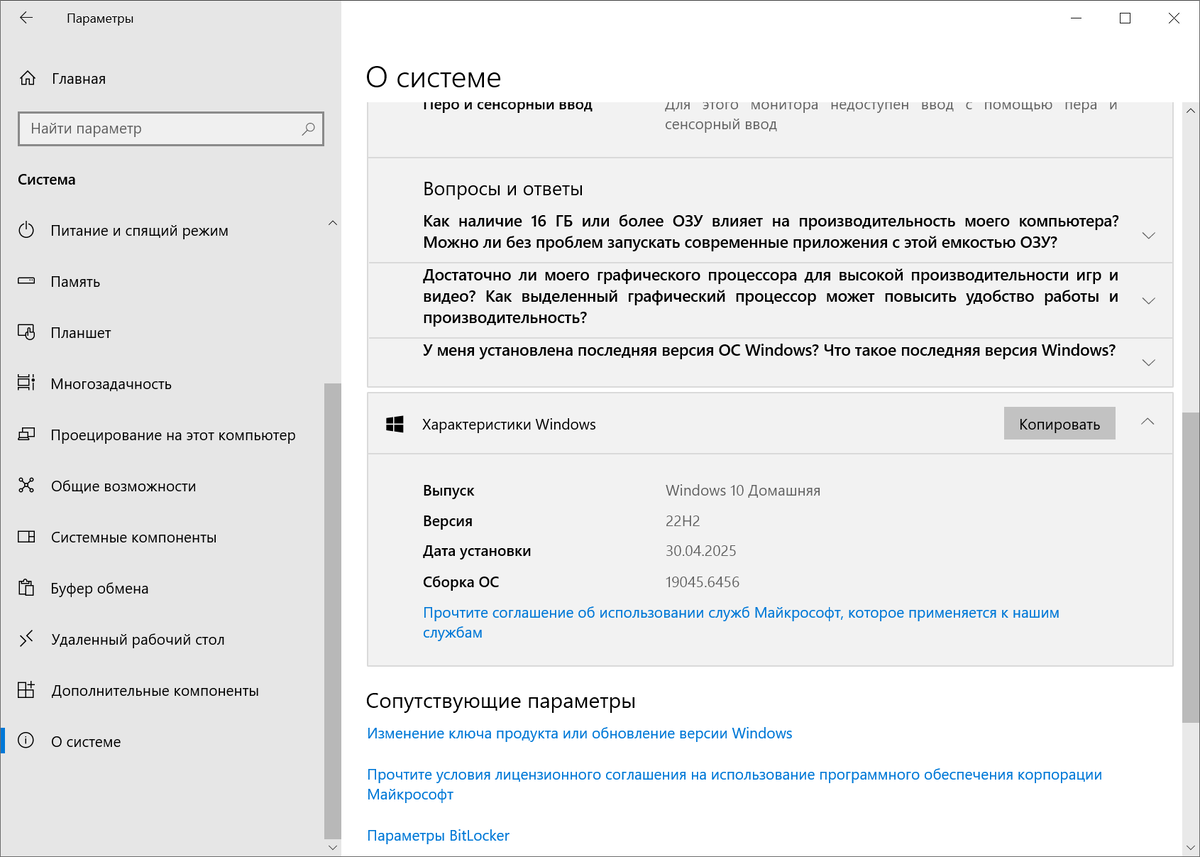Image resolution: width=1200 pixels, height=857 pixels.
Task: Click the Буфер обмена clipboard icon
Action: click(x=27, y=588)
